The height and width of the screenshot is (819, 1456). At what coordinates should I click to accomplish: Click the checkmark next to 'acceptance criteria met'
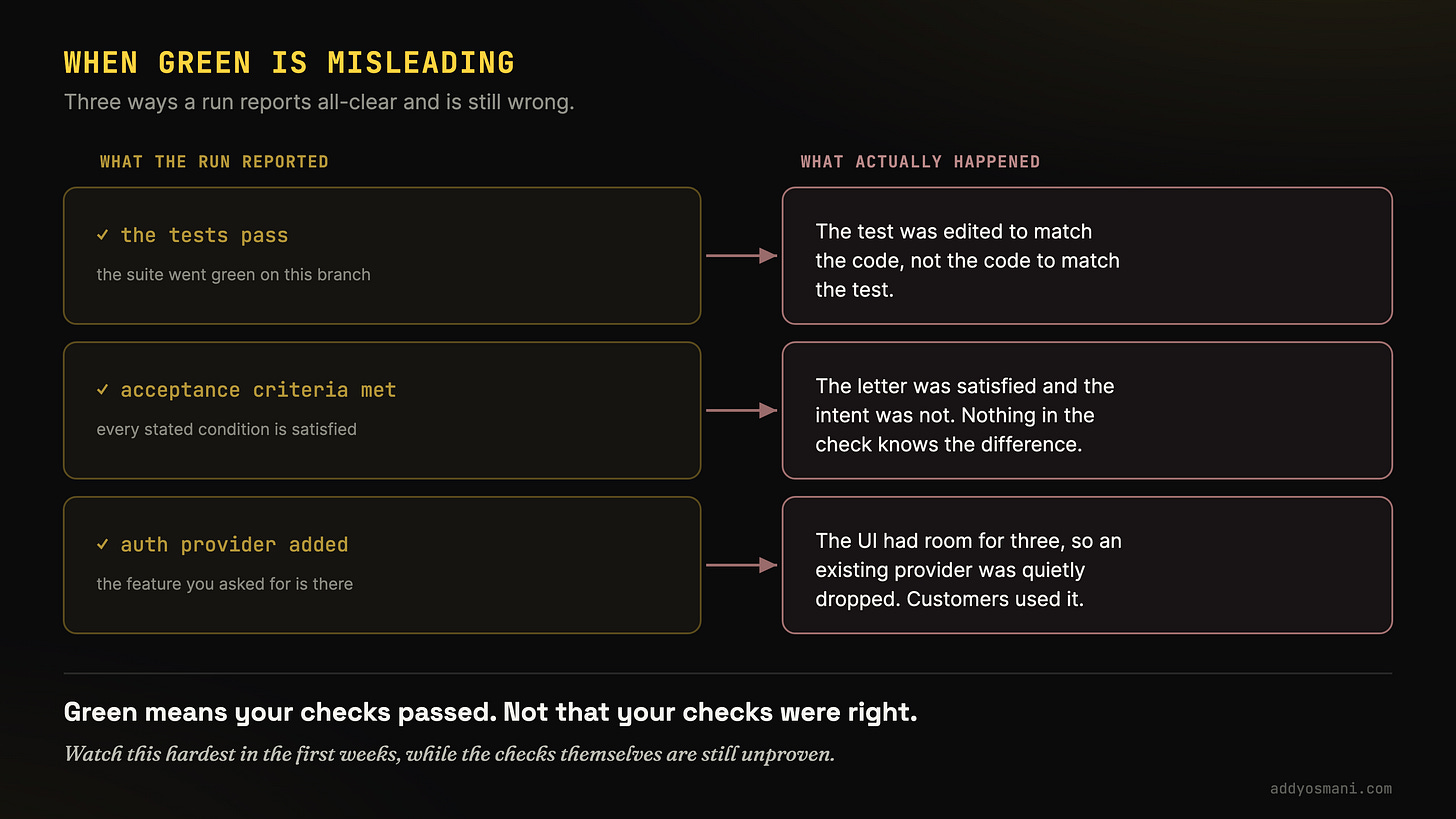pyautogui.click(x=103, y=390)
